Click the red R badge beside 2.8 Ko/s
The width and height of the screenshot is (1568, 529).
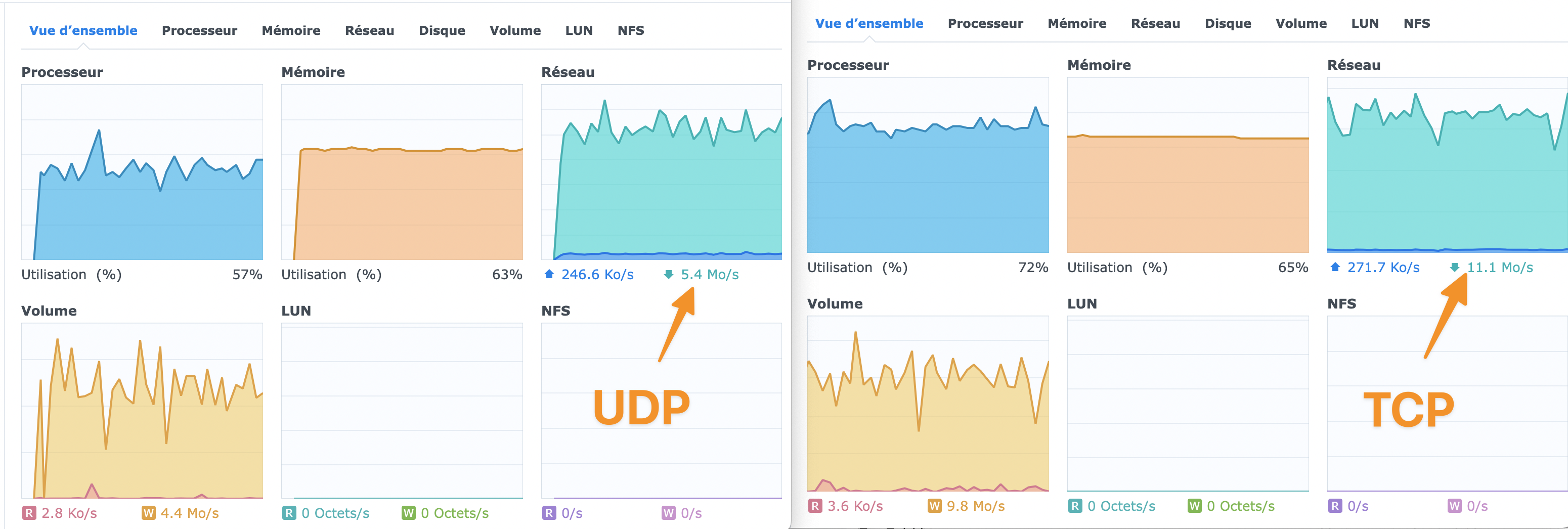[29, 513]
